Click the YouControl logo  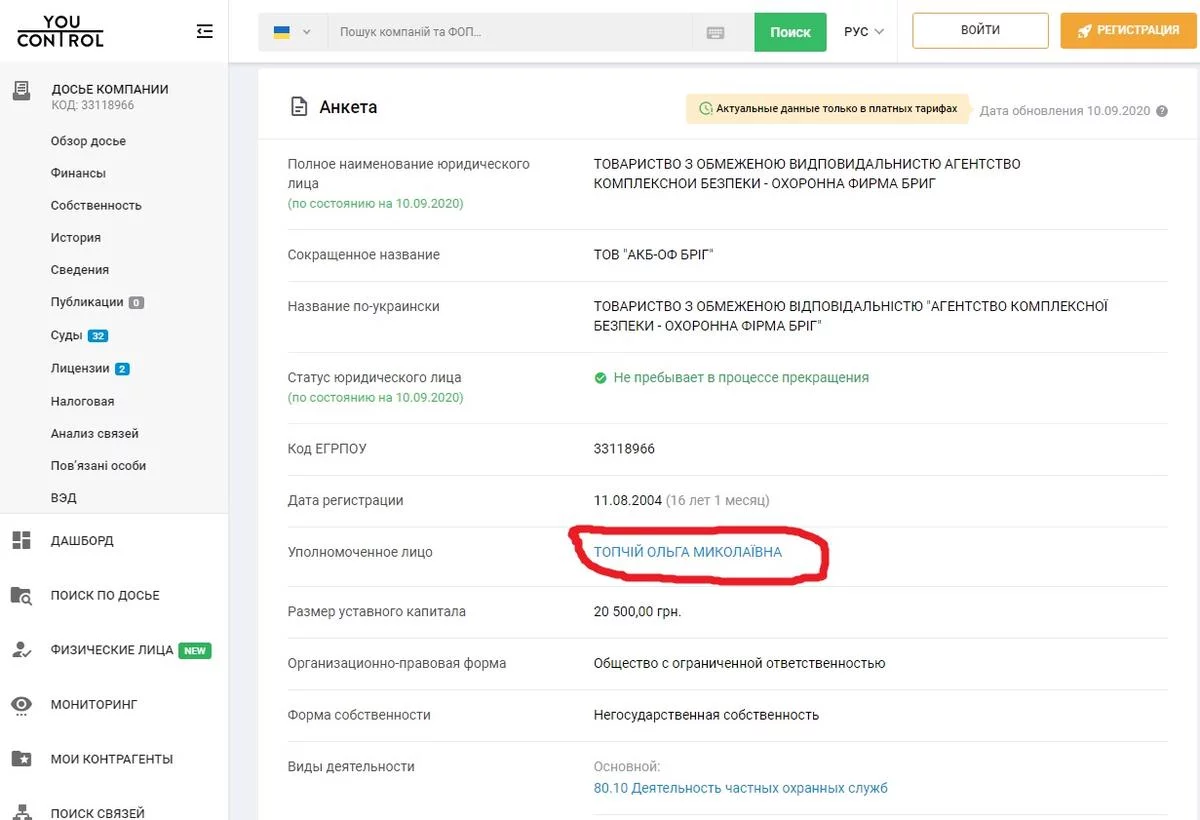click(x=60, y=32)
